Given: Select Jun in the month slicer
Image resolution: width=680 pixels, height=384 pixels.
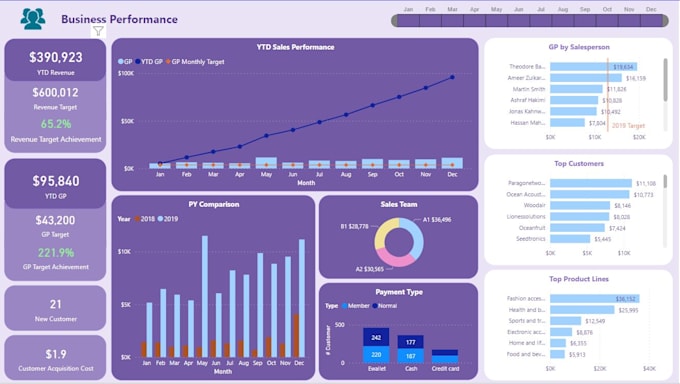Looking at the screenshot, I should coord(518,20).
